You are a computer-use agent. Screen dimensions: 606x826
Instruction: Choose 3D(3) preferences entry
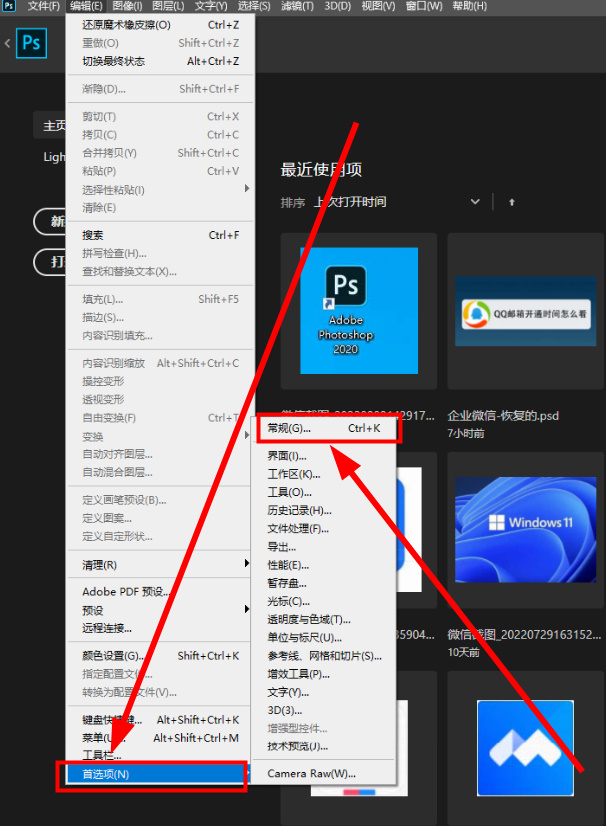[325, 710]
